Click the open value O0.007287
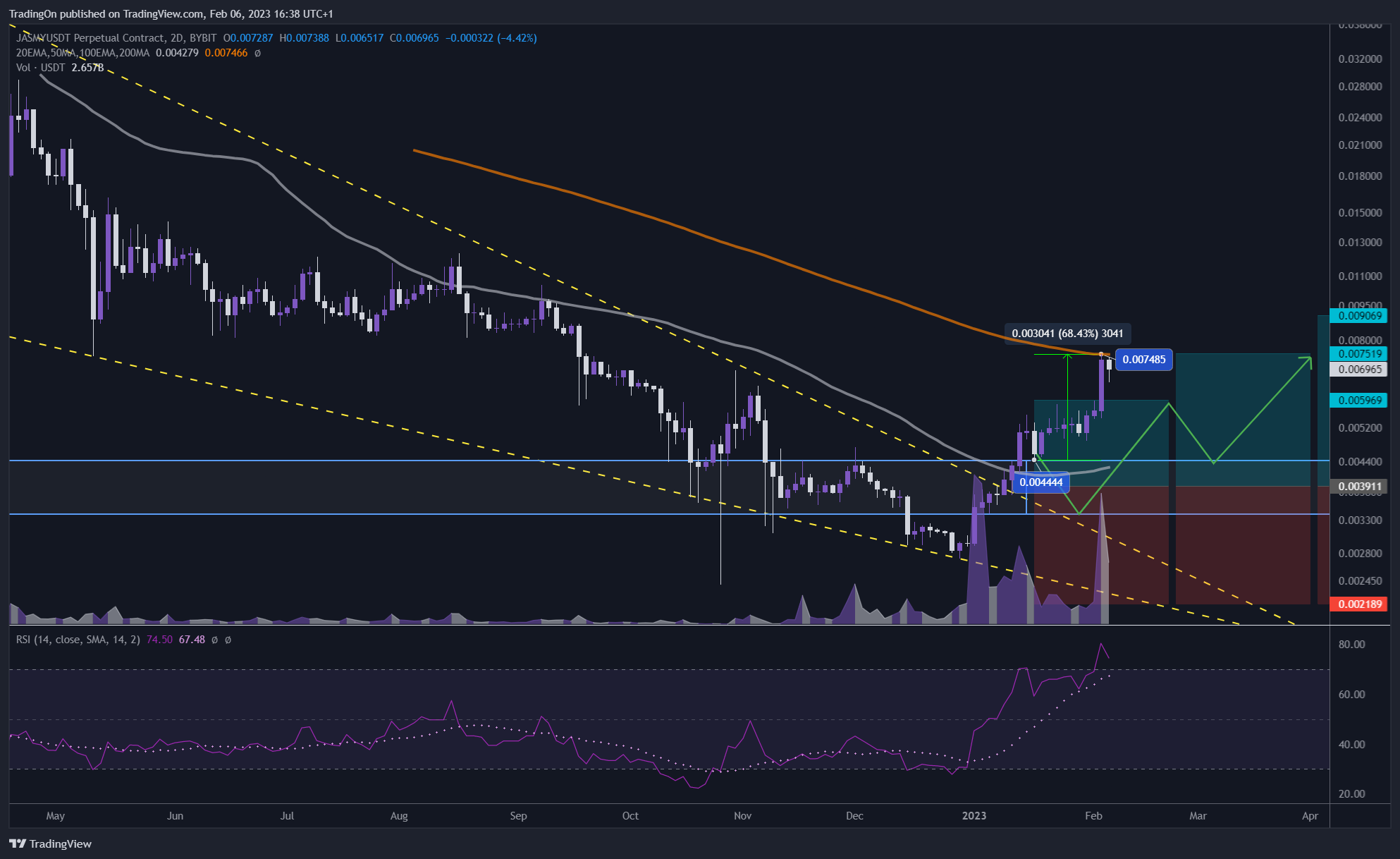This screenshot has height=859, width=1400. [x=248, y=38]
